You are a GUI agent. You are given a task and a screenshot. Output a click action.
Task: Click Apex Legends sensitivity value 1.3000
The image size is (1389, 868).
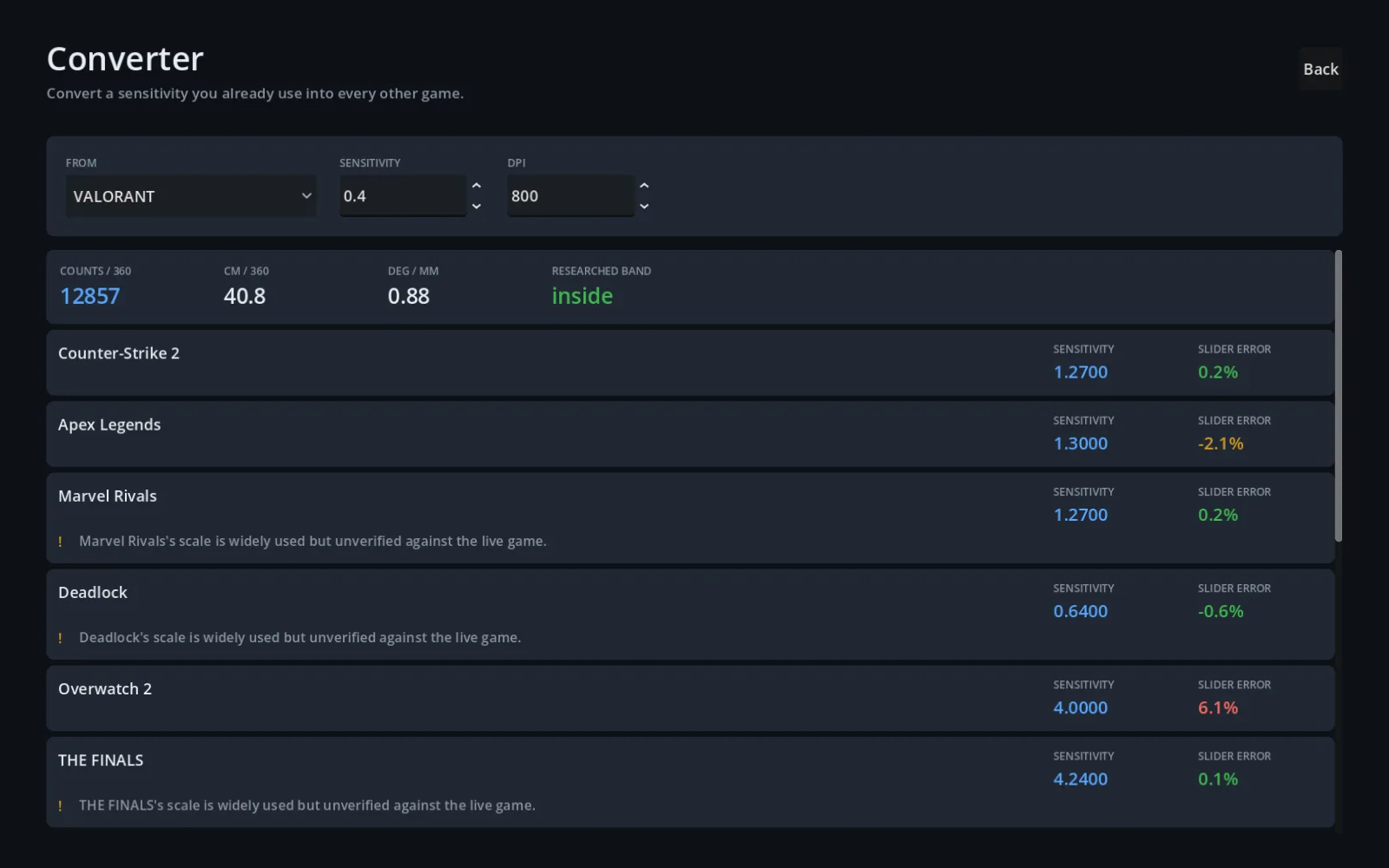(x=1081, y=444)
